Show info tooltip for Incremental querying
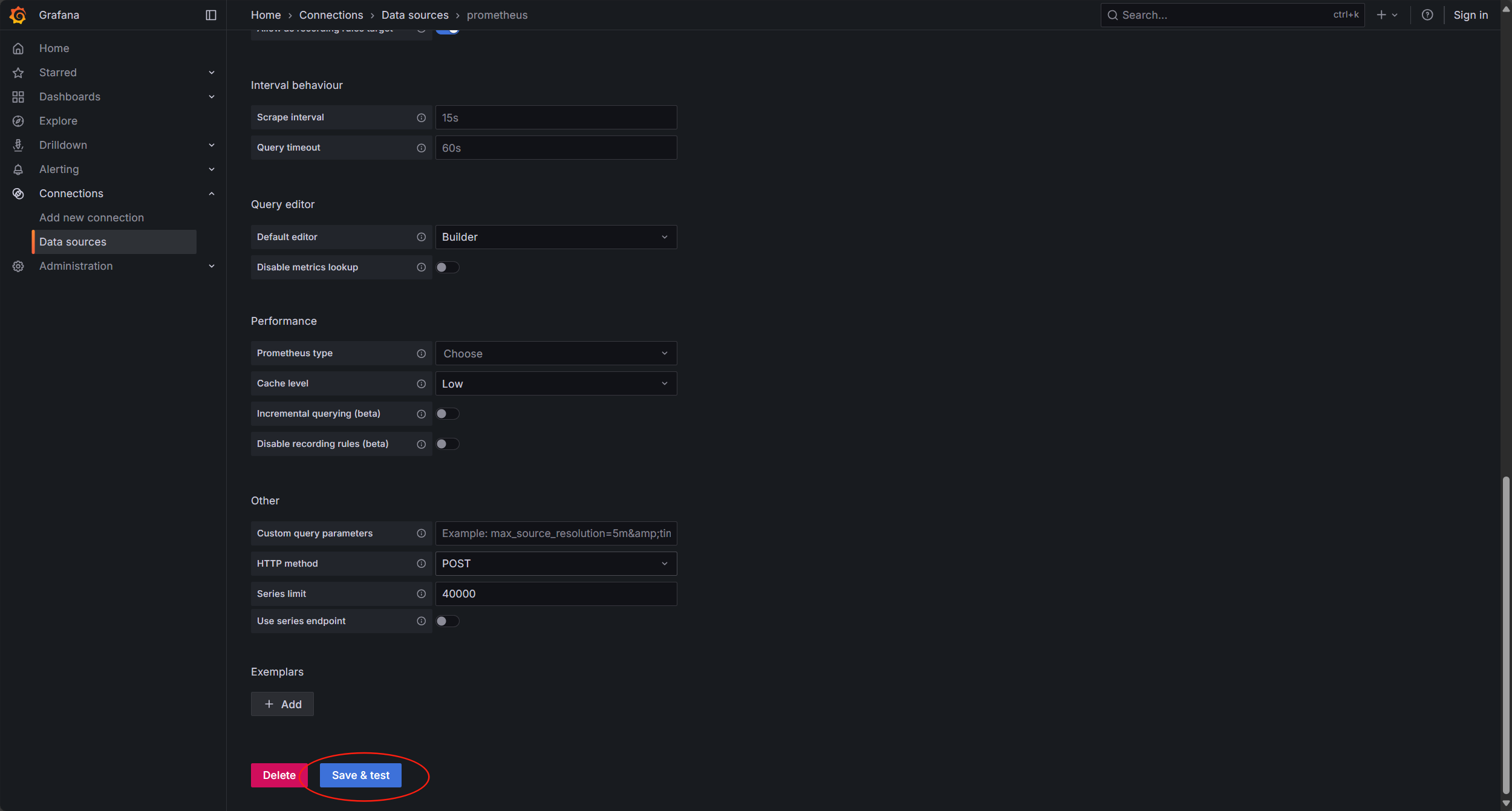Viewport: 1512px width, 811px height. [422, 414]
